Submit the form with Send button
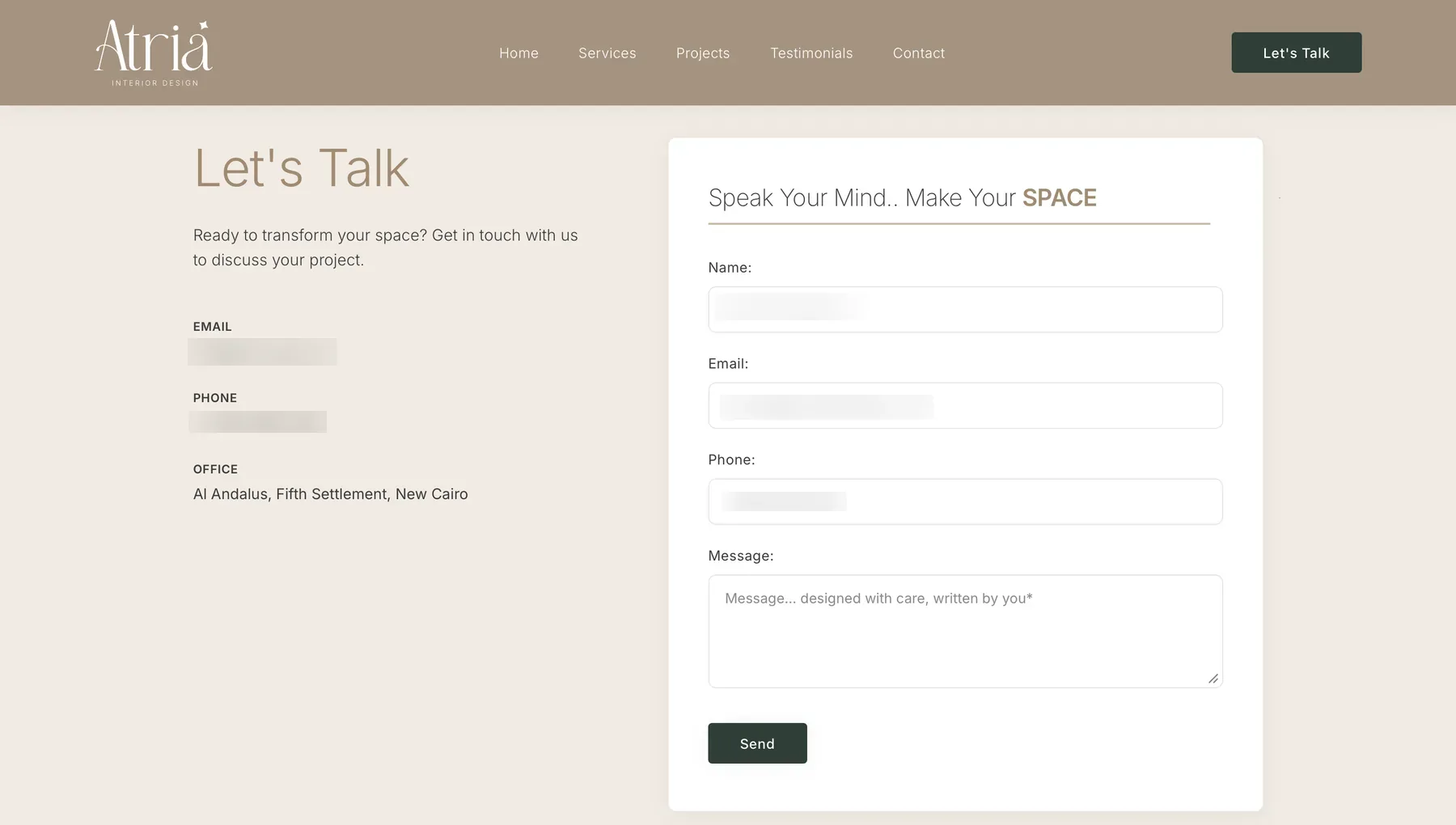Image resolution: width=1456 pixels, height=825 pixels. pos(757,743)
